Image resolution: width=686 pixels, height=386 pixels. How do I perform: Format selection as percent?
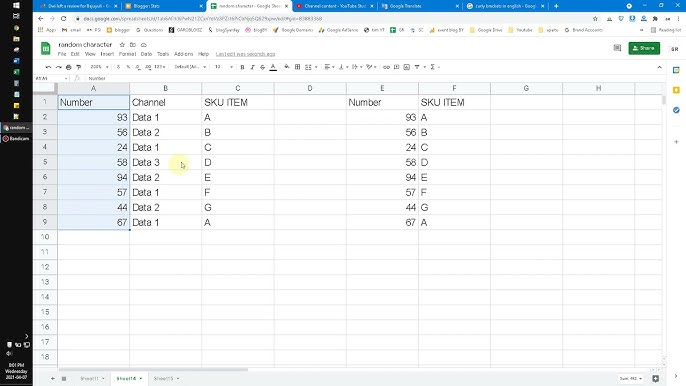[x=128, y=67]
